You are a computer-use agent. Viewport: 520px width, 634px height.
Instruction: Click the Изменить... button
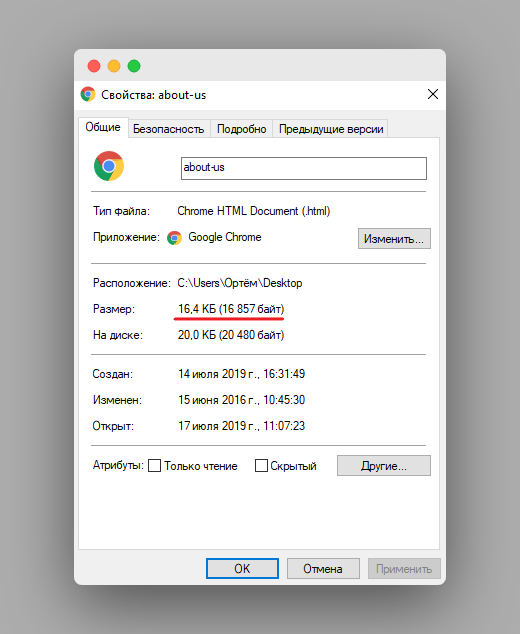[394, 239]
